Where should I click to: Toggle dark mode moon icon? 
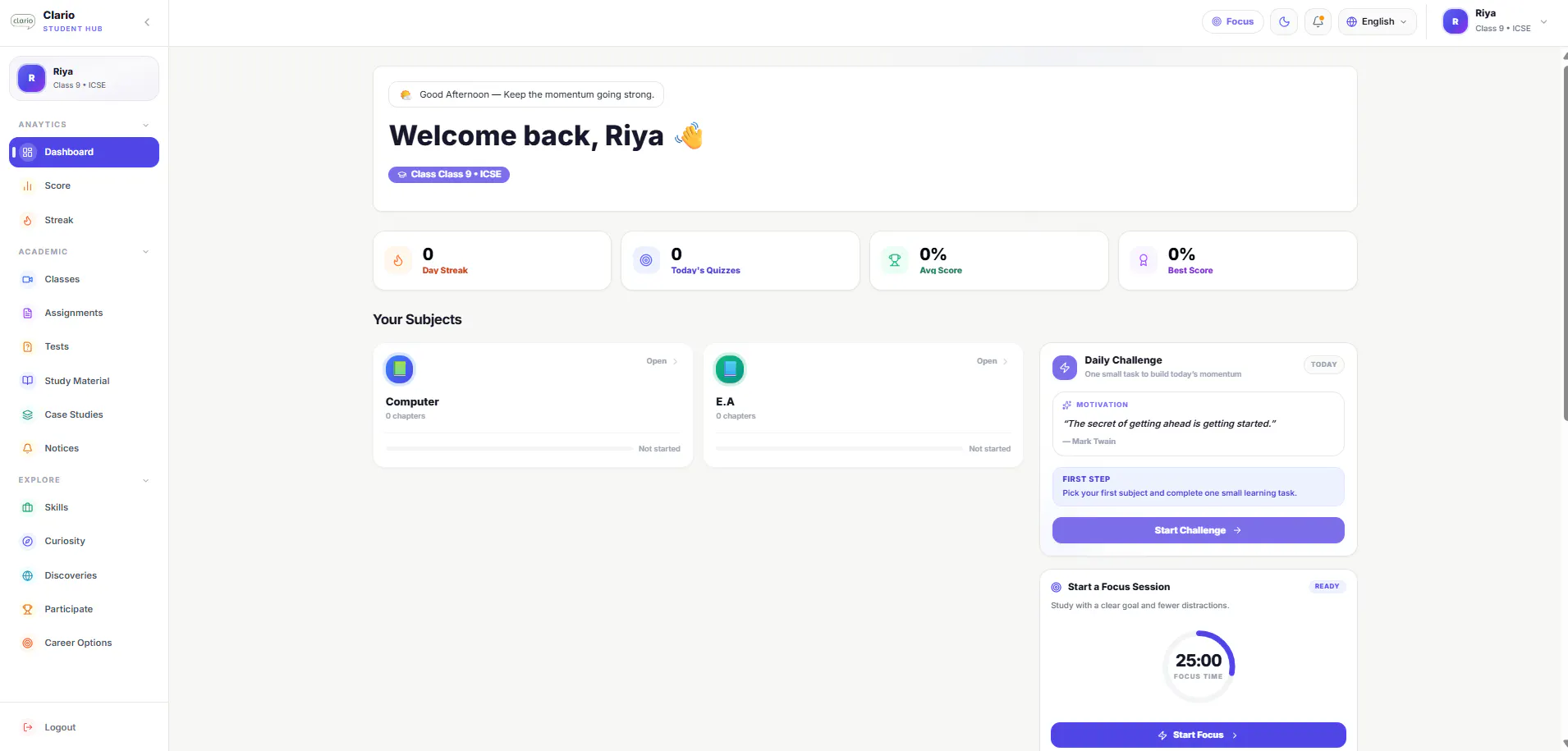point(1284,21)
